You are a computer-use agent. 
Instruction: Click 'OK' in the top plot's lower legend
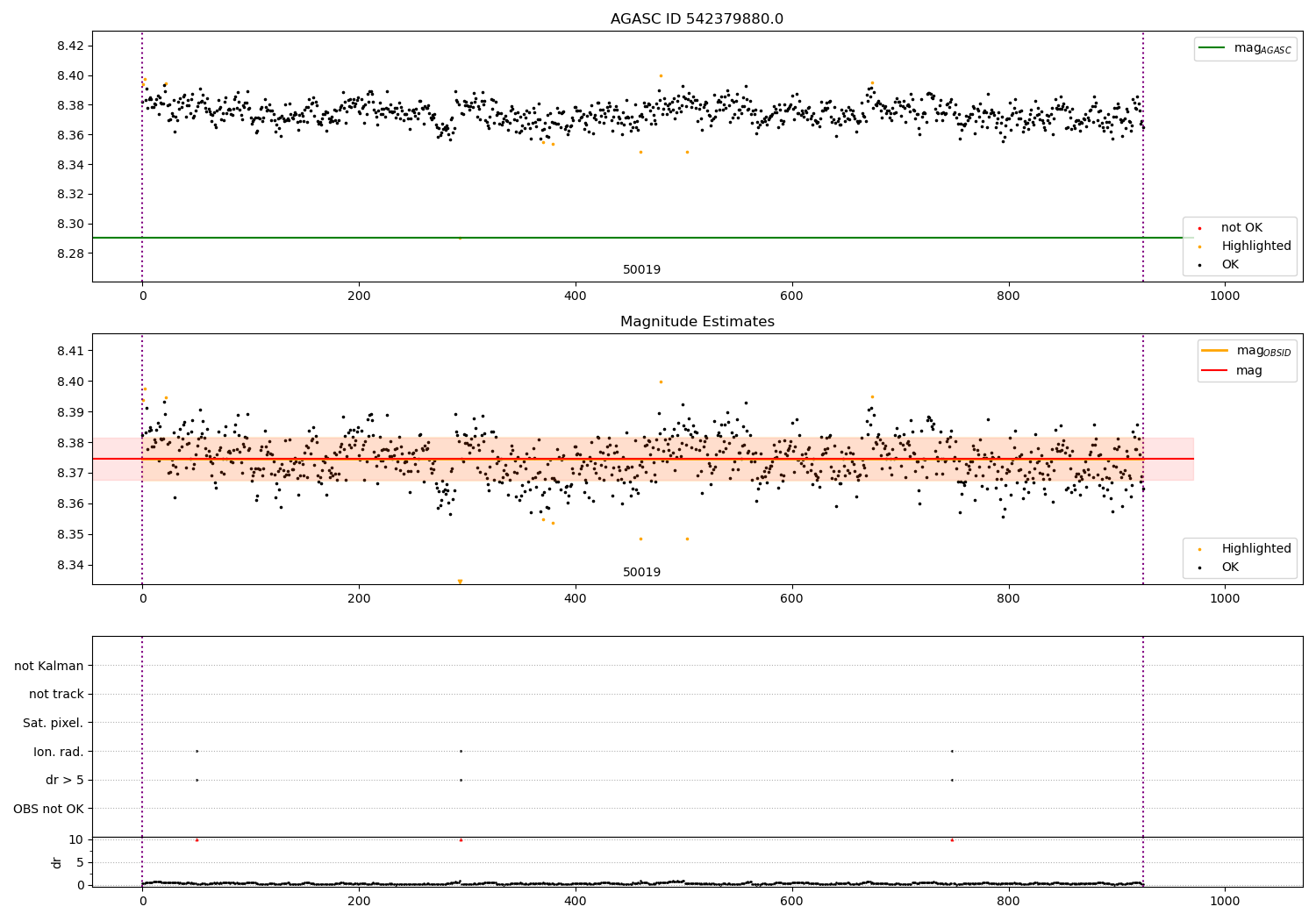click(x=1230, y=265)
